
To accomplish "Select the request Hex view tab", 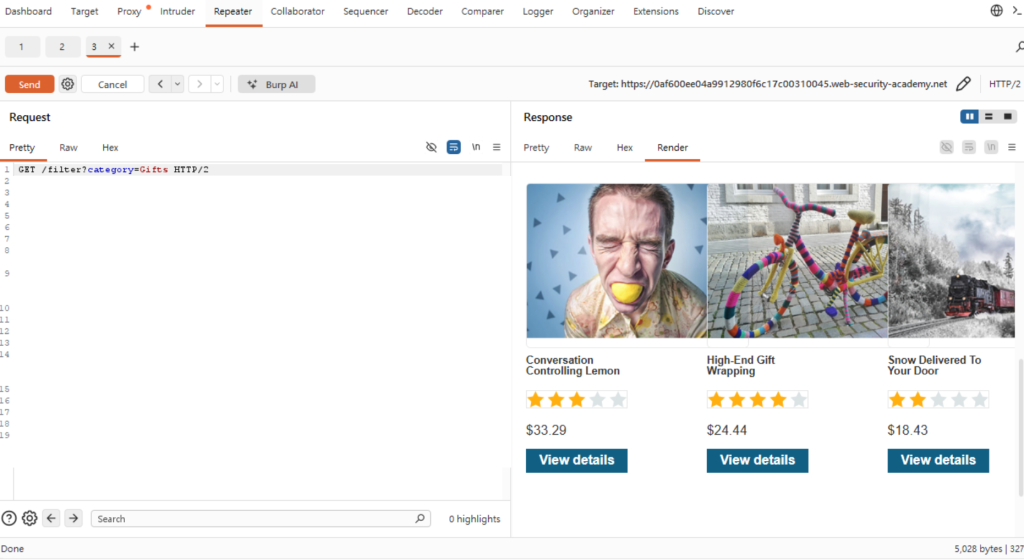I will point(110,148).
